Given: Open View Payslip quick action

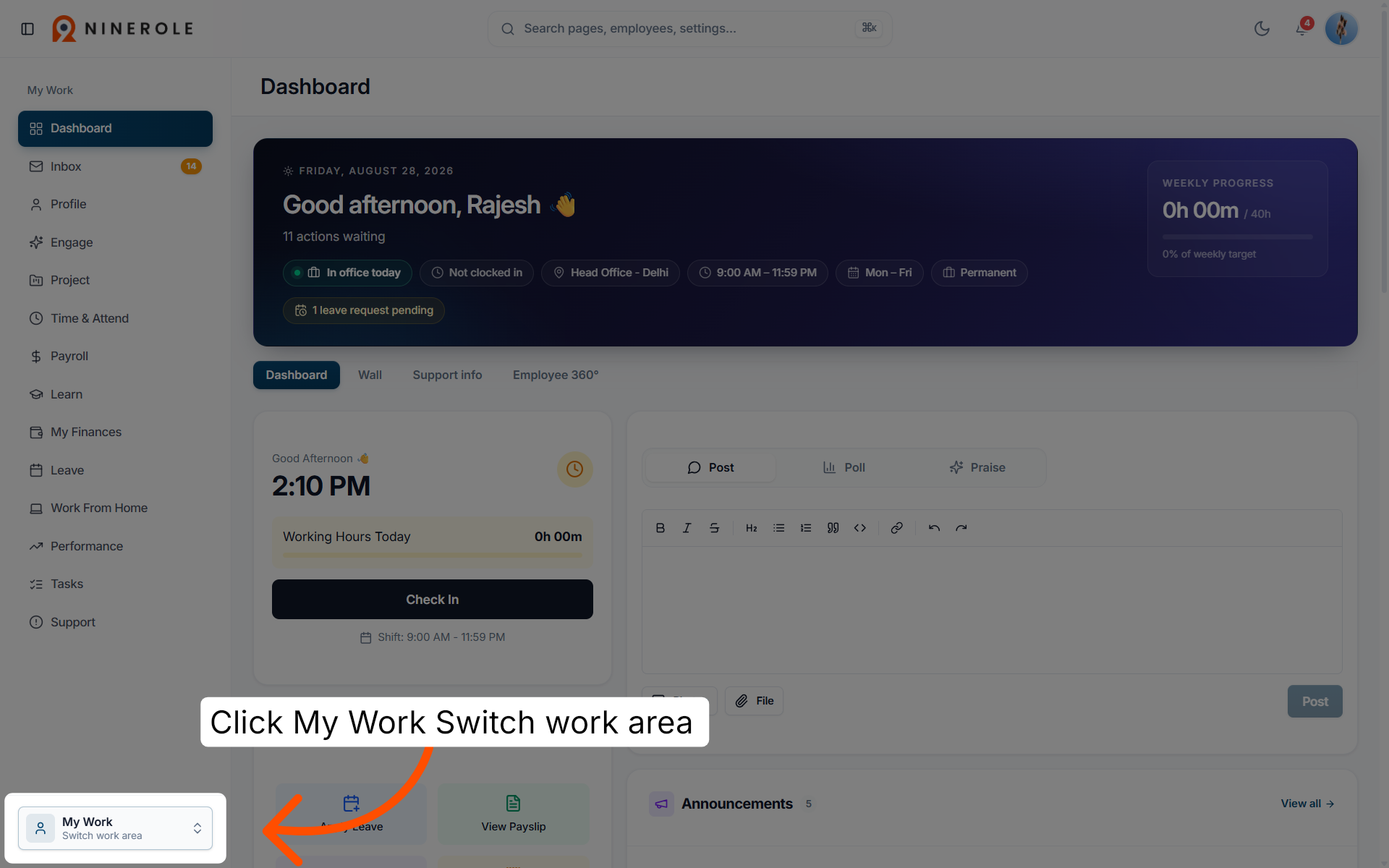Looking at the screenshot, I should tap(514, 814).
